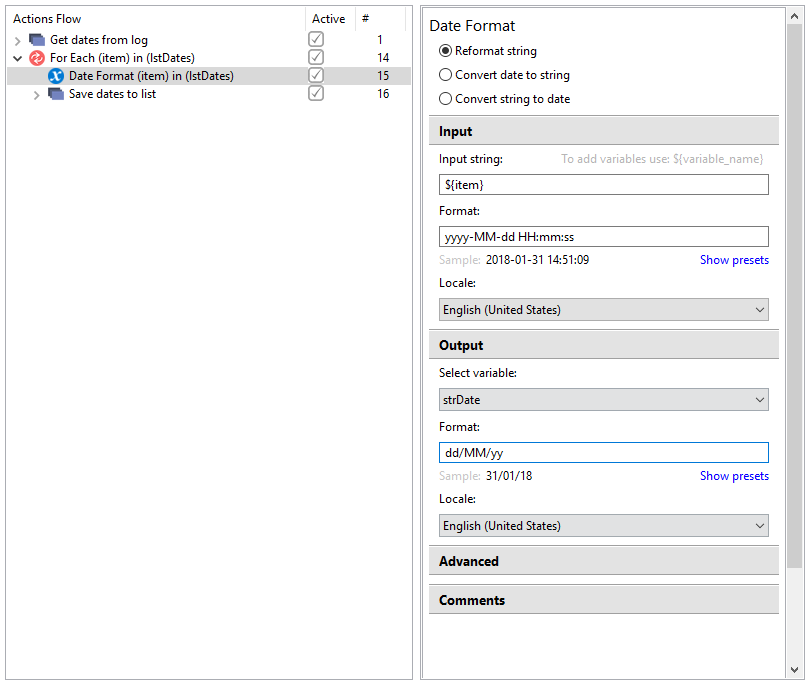Viewport: 810px width, 685px height.
Task: Toggle Active checkbox for 'Save dates to list'
Action: coord(316,94)
